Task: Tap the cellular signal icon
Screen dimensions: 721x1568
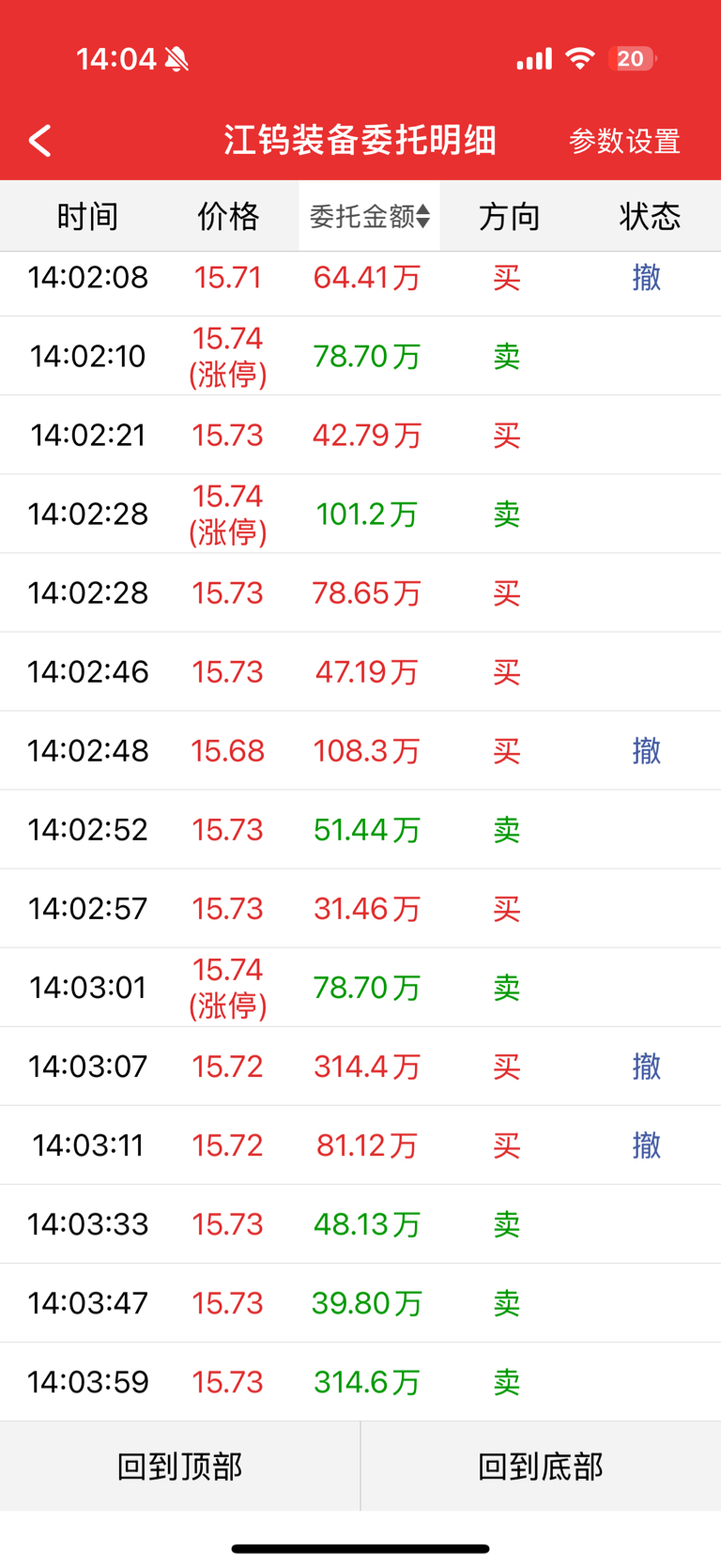Action: pos(534,60)
